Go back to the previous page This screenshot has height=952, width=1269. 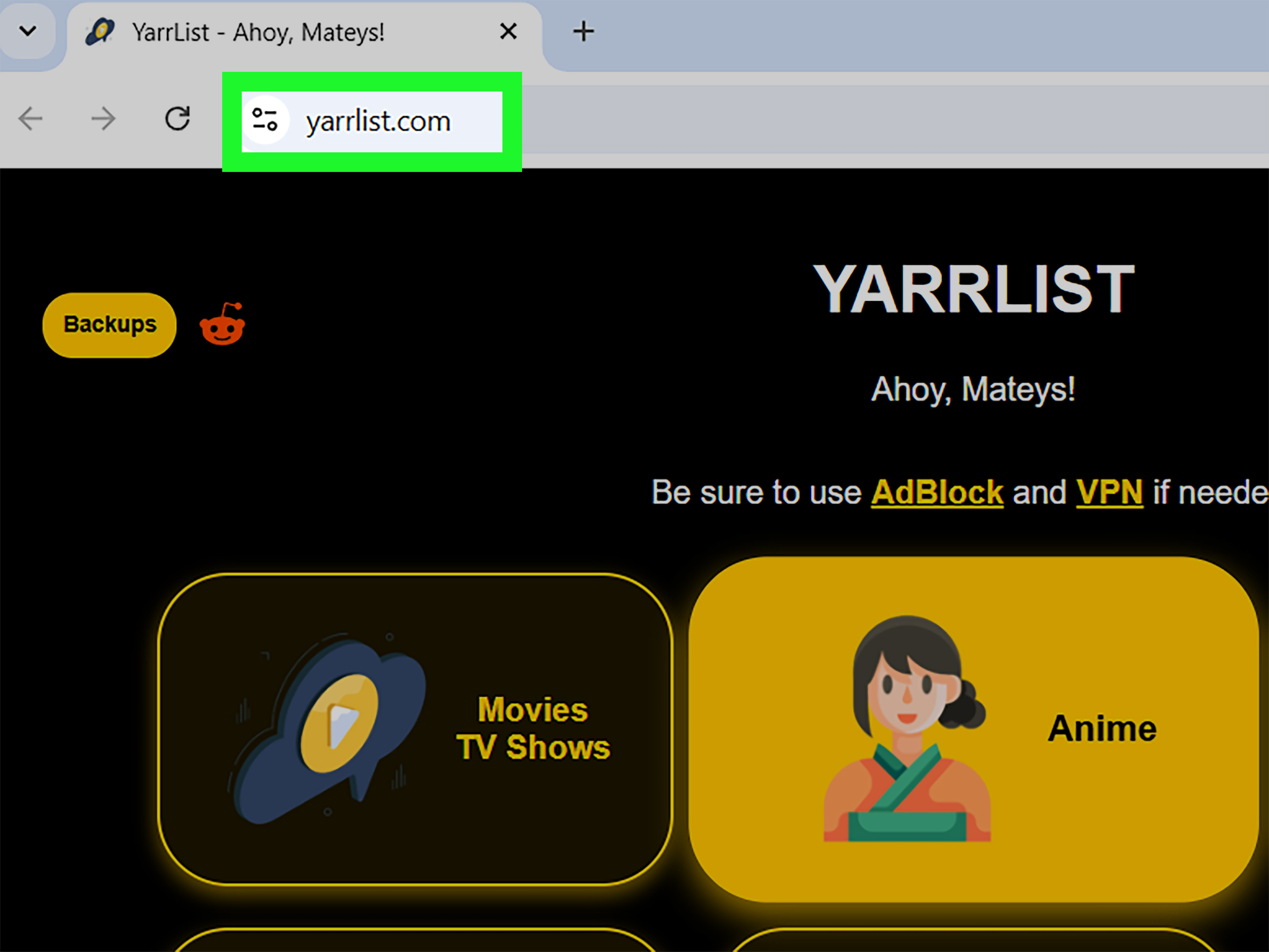coord(30,119)
